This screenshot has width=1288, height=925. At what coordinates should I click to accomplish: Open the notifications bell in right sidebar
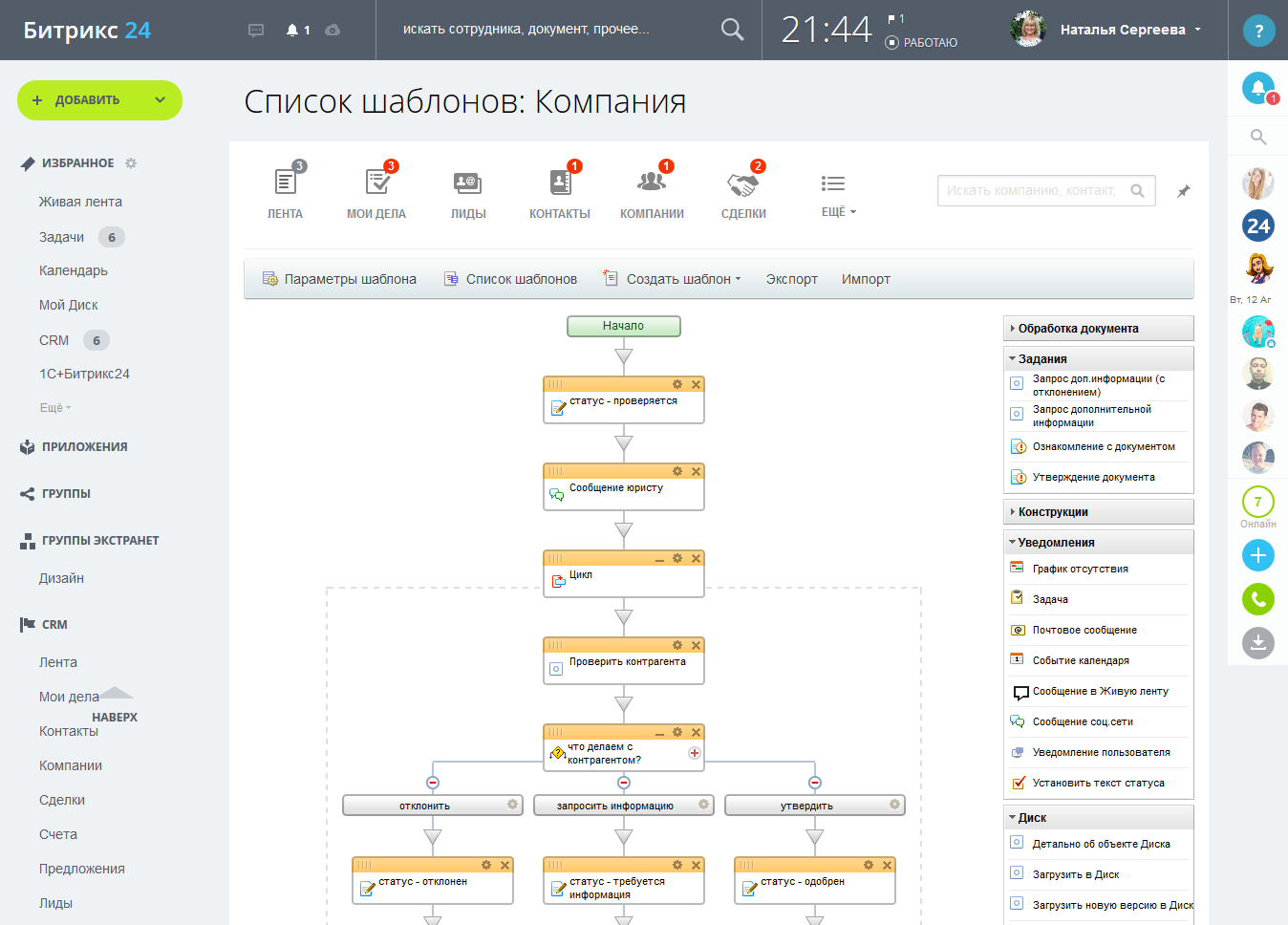[1258, 89]
